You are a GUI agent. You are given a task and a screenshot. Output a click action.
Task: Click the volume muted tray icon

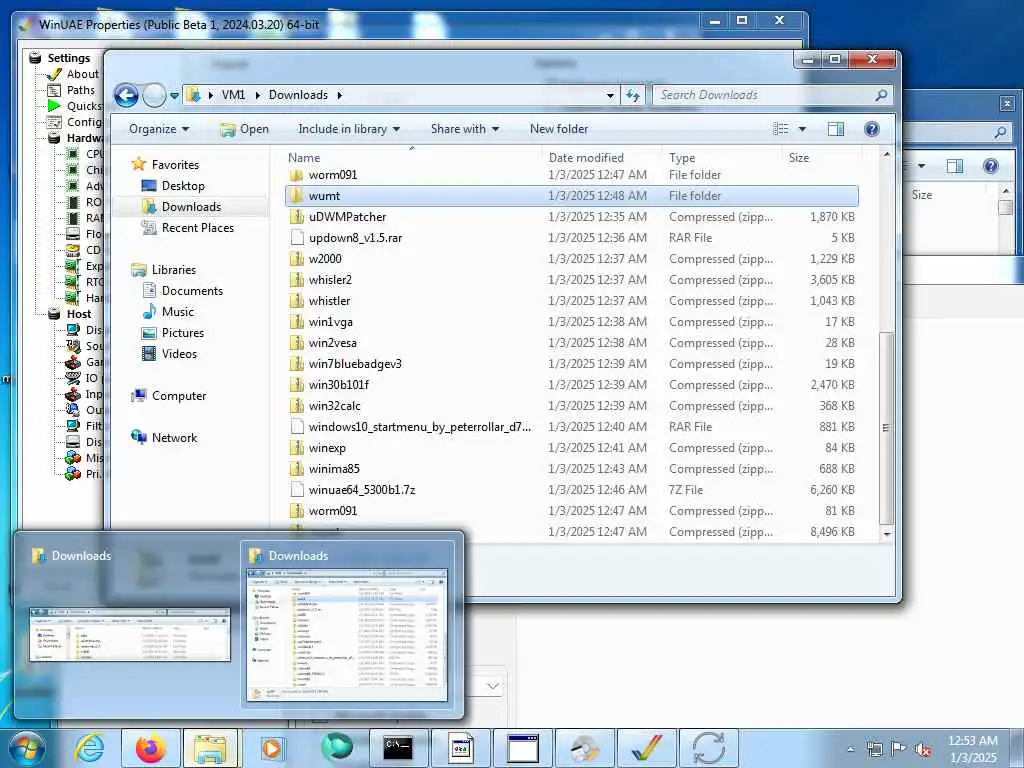pos(923,750)
